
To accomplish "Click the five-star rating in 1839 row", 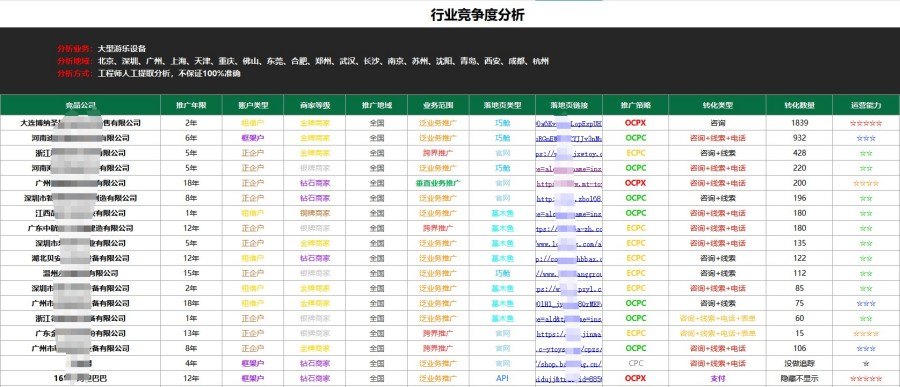I will pyautogui.click(x=866, y=123).
